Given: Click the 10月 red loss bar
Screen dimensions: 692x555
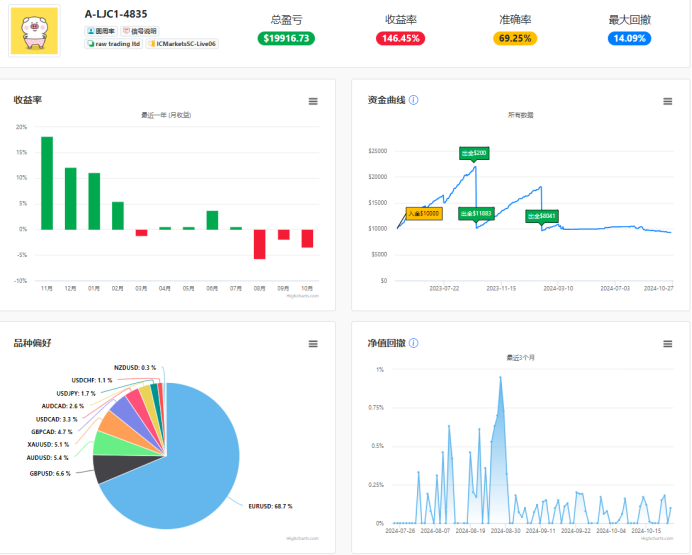Looking at the screenshot, I should pos(307,238).
